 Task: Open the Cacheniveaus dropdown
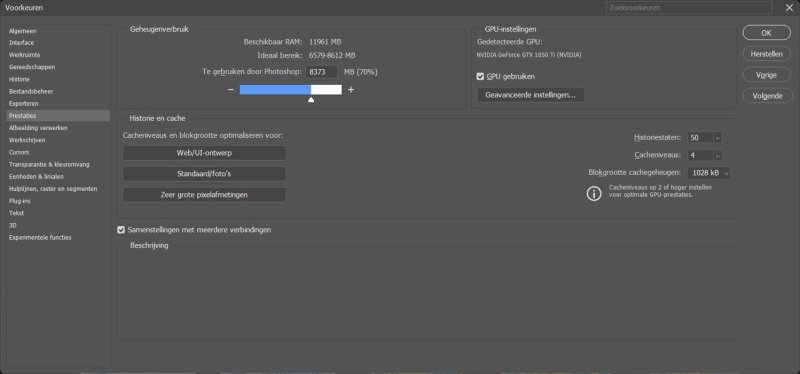(705, 155)
